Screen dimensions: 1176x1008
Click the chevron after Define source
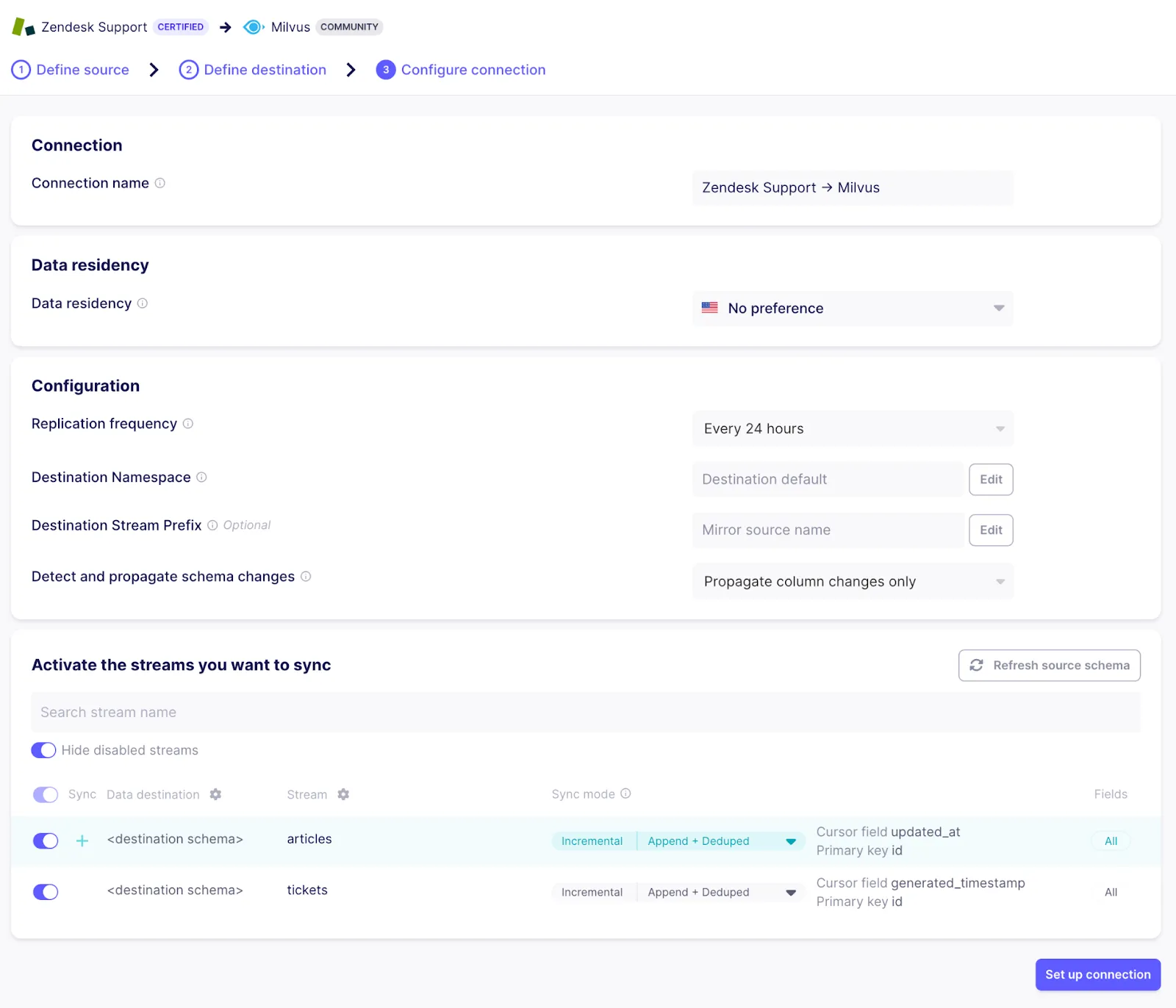pos(154,70)
